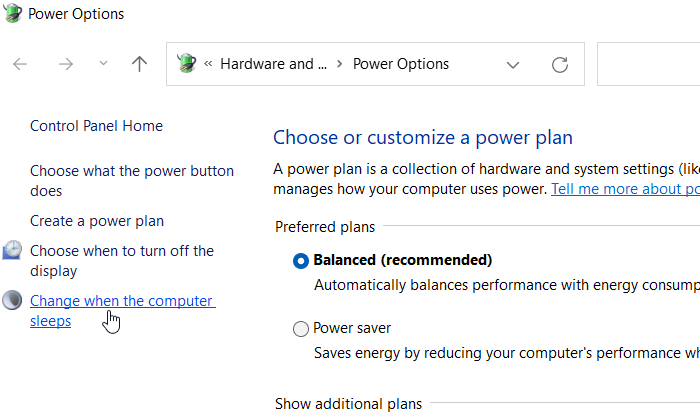Open Control Panel Home link
700x415 pixels.
pos(96,126)
